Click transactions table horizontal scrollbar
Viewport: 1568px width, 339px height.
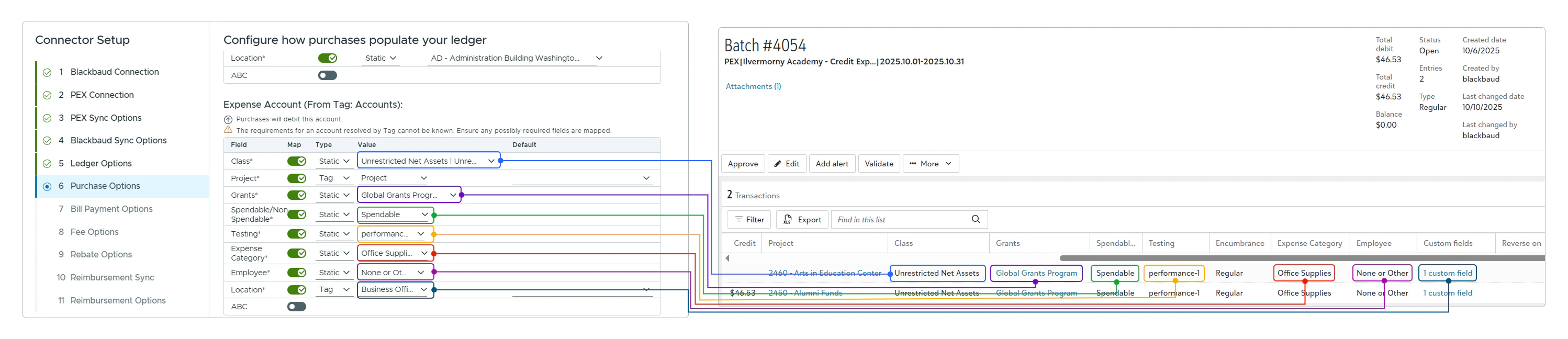point(1302,258)
